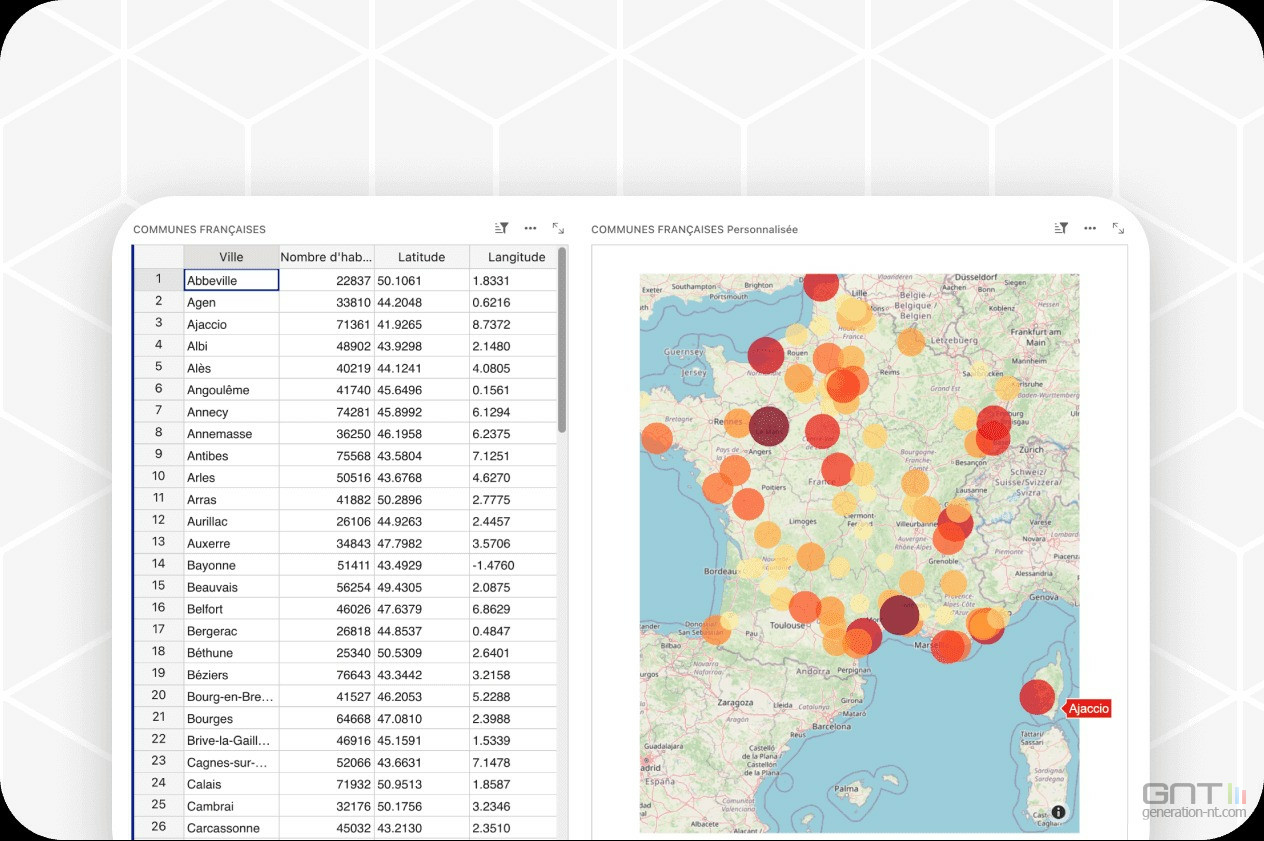Select the Angoulême cell
1264x841 pixels.
(231, 390)
